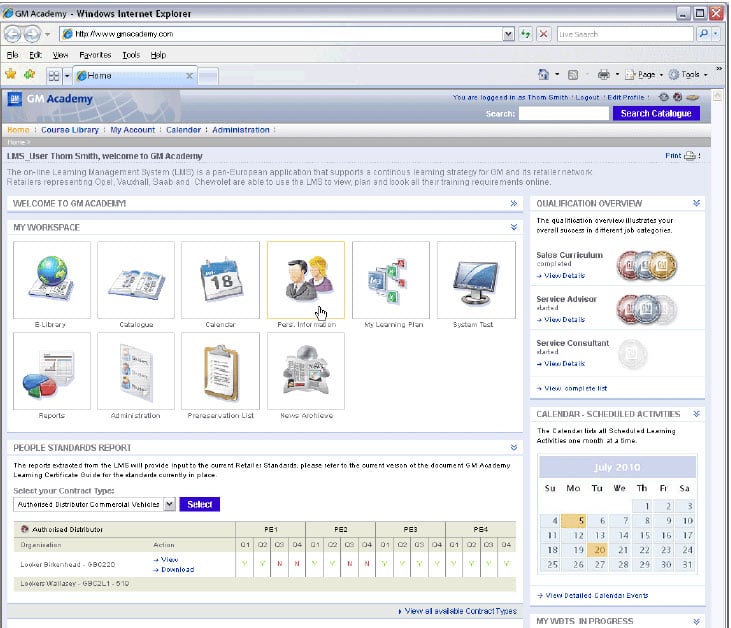
Task: Open the Prereservation List clipboard icon
Action: tap(220, 371)
